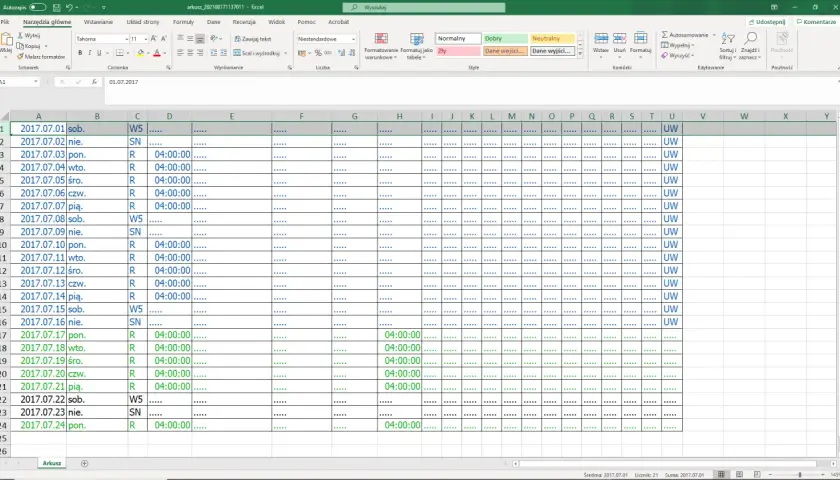Screen dimensions: 840x480
Task: Expand the cell styles gallery
Action: [580, 54]
